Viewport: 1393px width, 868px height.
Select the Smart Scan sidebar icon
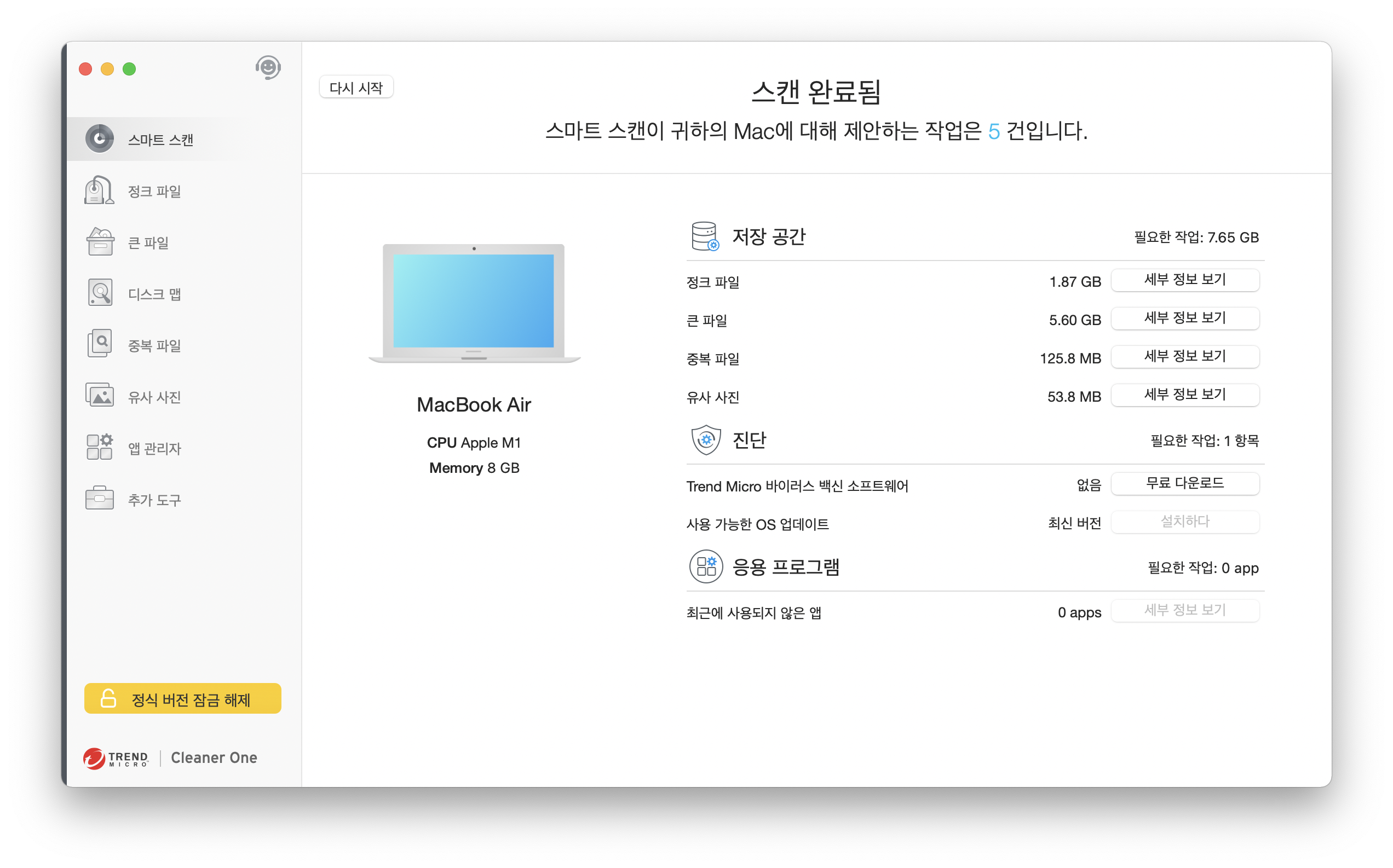click(x=100, y=139)
